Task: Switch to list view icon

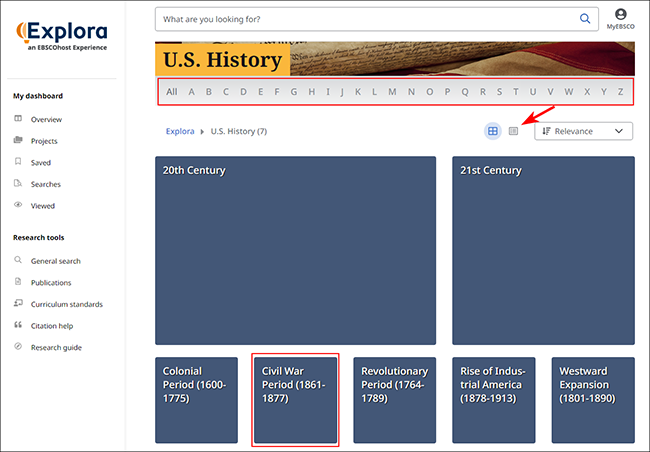Action: point(513,131)
